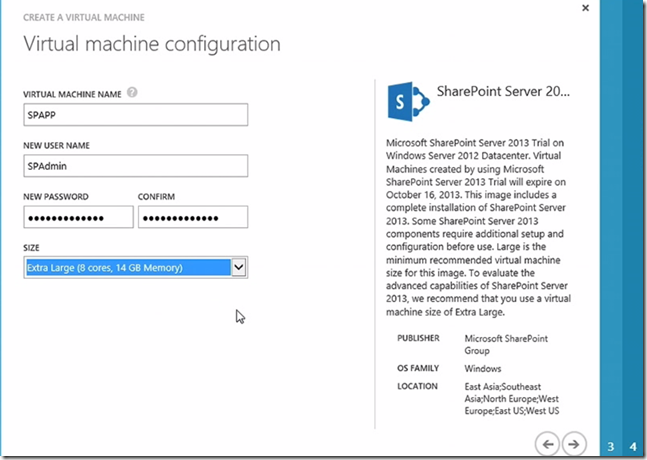Click the 'NEW PASSWORD' label
The height and width of the screenshot is (460, 647).
(x=56, y=196)
